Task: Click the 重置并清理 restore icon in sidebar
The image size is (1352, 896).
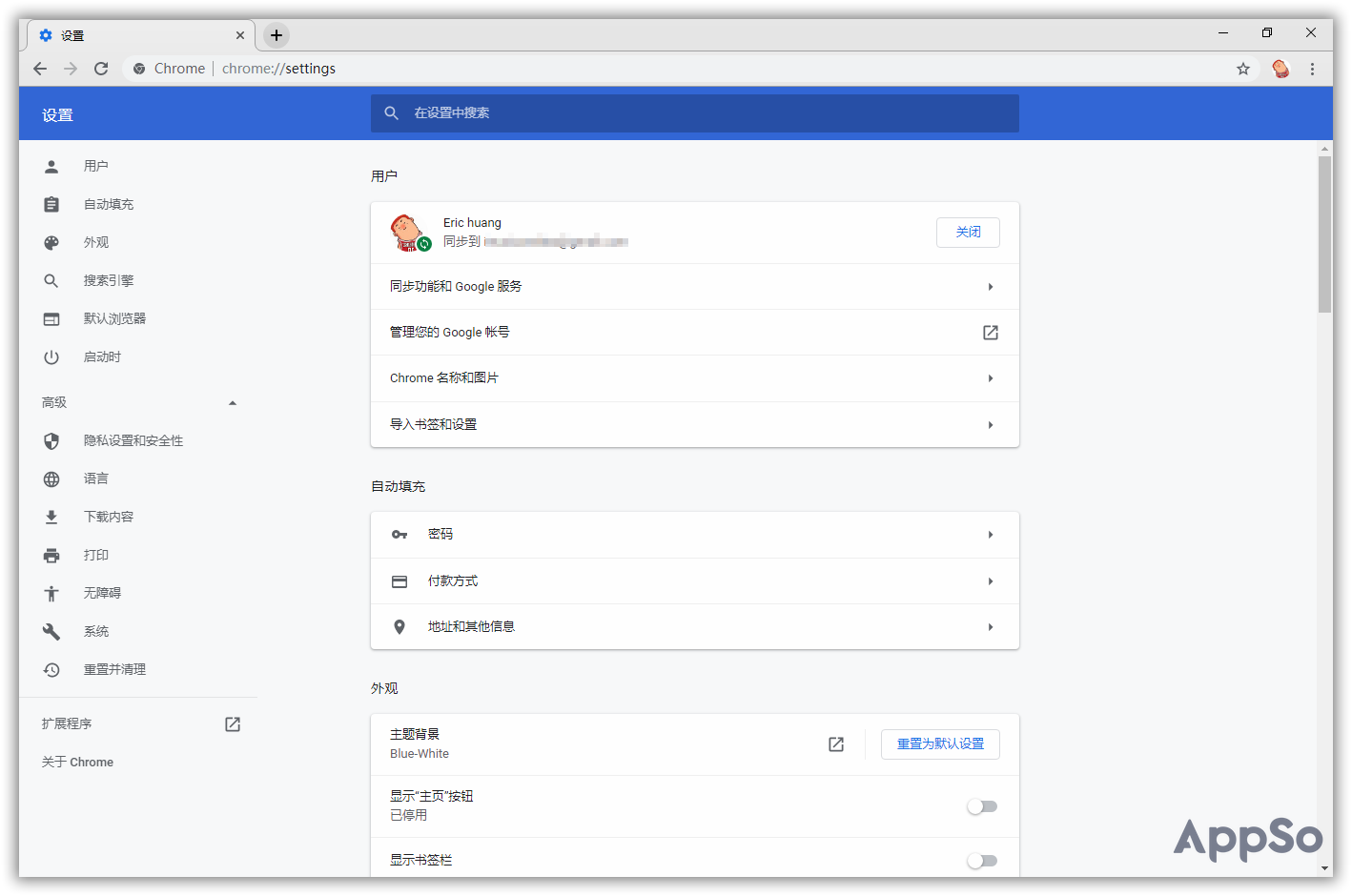Action: [x=51, y=670]
